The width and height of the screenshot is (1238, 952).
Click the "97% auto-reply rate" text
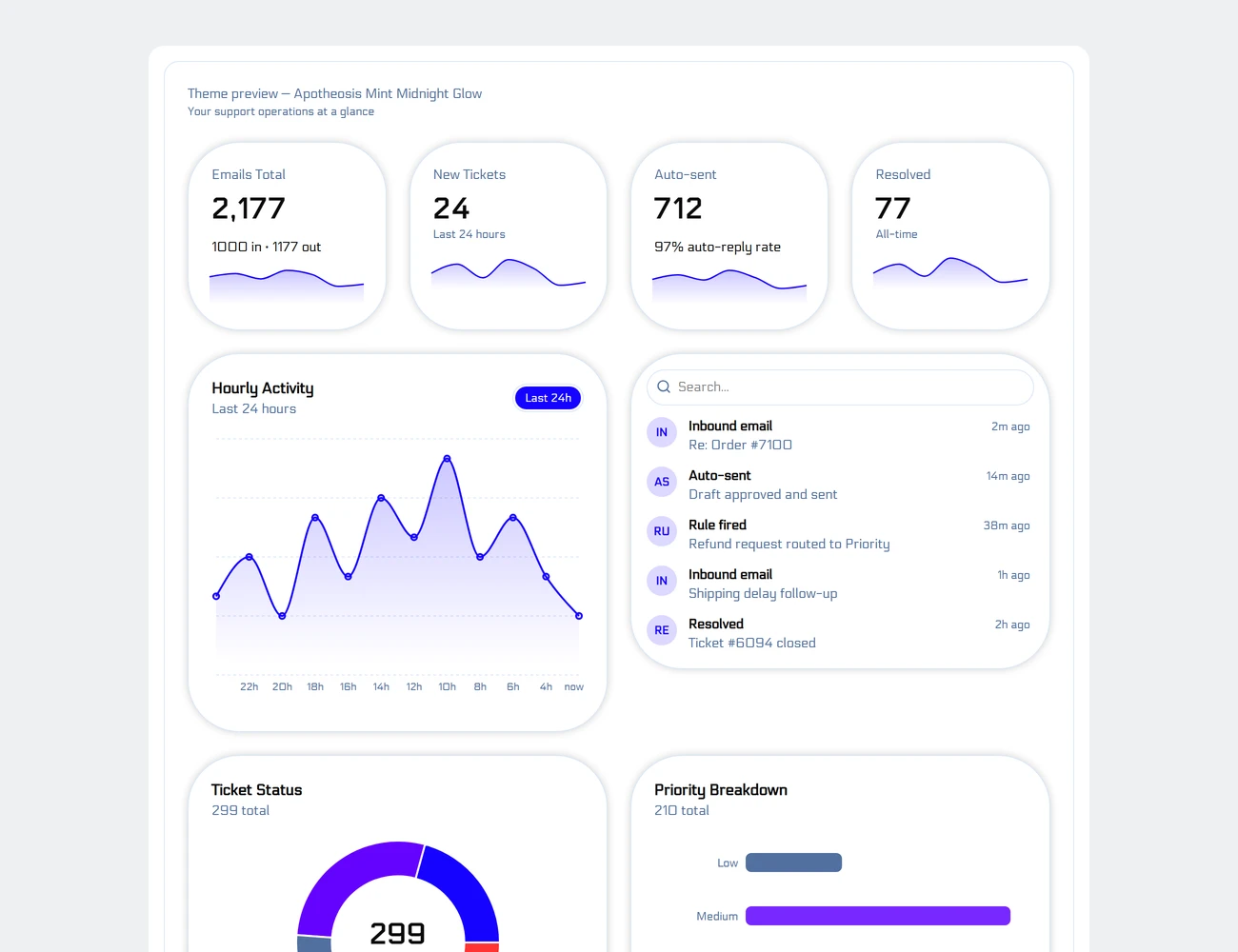pyautogui.click(x=717, y=247)
